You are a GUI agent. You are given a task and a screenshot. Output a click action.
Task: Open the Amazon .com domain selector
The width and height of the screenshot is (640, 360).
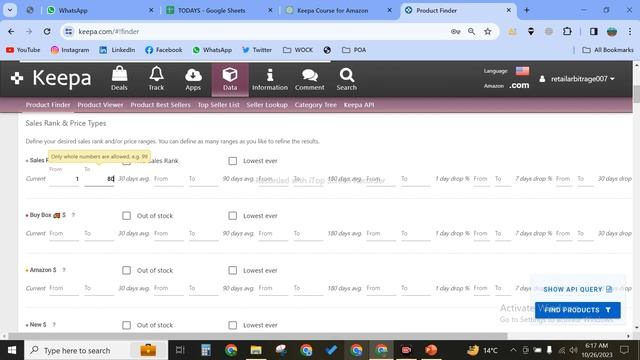[x=519, y=85]
